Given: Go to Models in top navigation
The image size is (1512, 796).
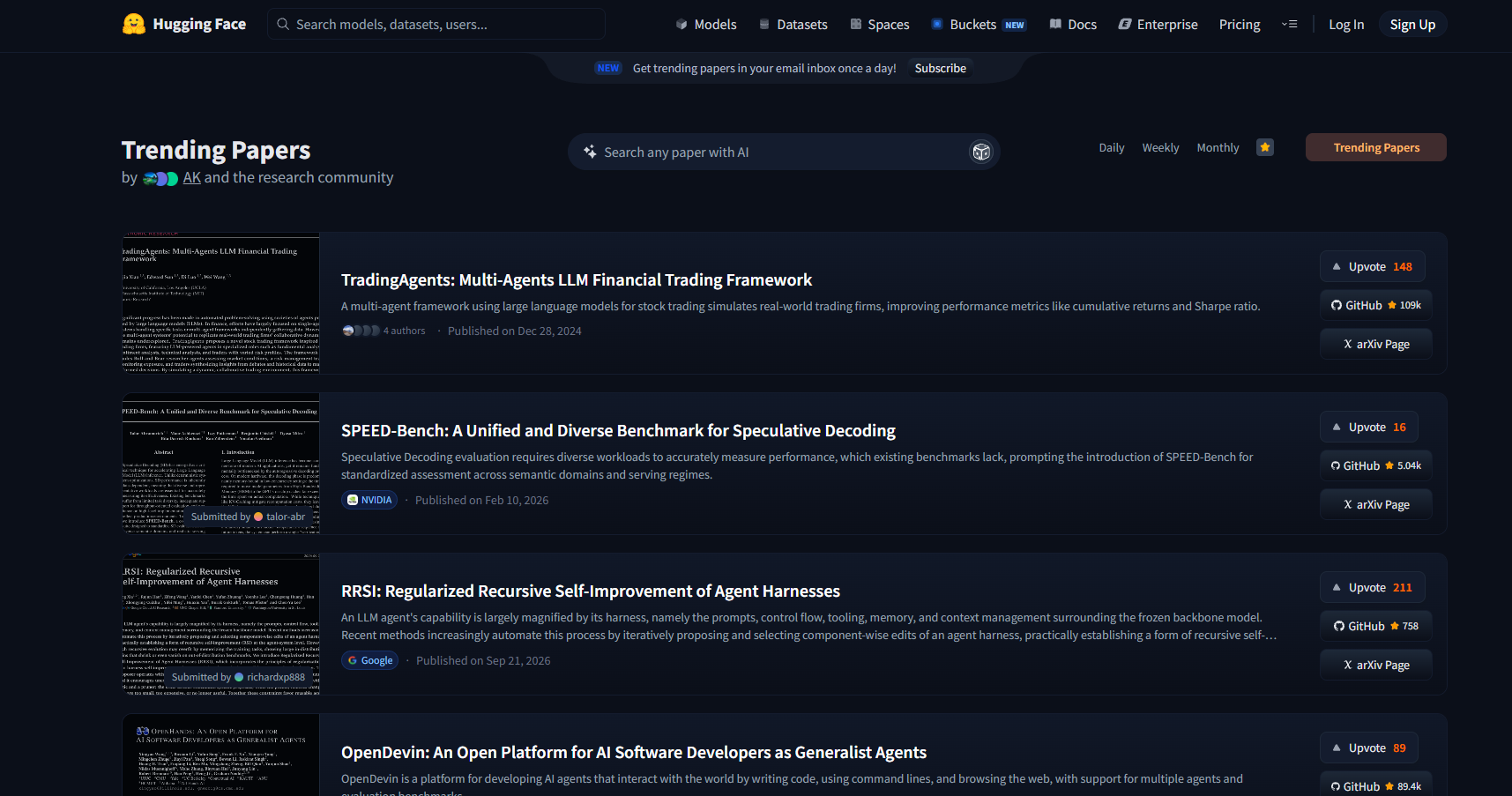Looking at the screenshot, I should pyautogui.click(x=705, y=25).
